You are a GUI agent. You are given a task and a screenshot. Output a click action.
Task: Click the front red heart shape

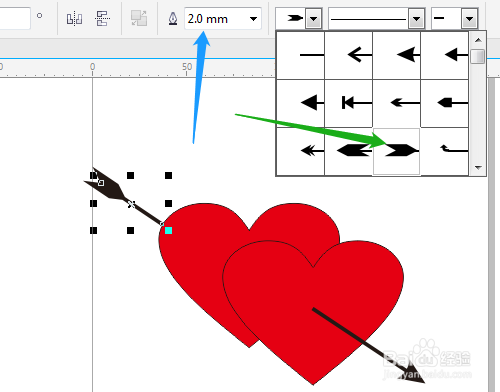point(313,313)
